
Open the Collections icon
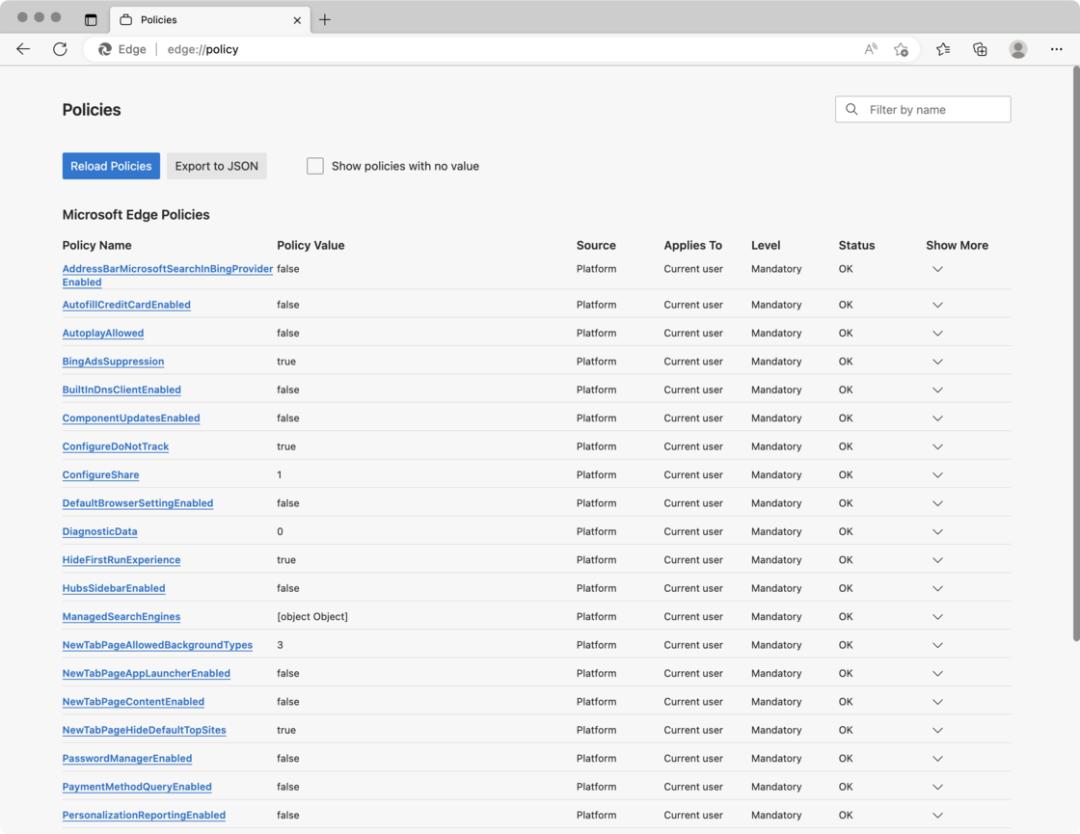pos(979,49)
